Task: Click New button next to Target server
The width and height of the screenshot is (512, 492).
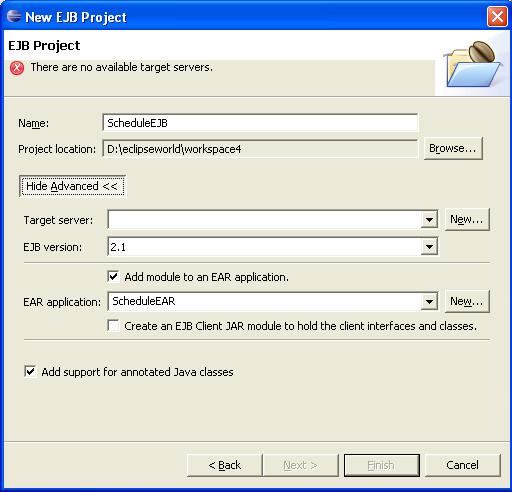Action: click(467, 219)
